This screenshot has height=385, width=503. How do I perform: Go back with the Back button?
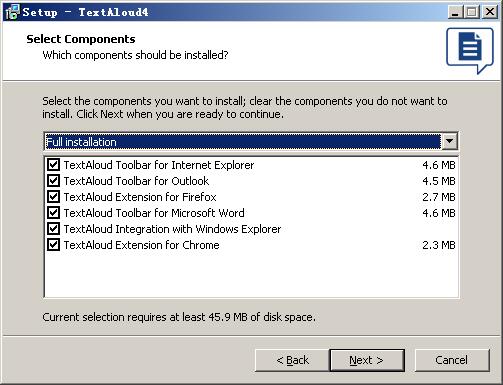292,360
